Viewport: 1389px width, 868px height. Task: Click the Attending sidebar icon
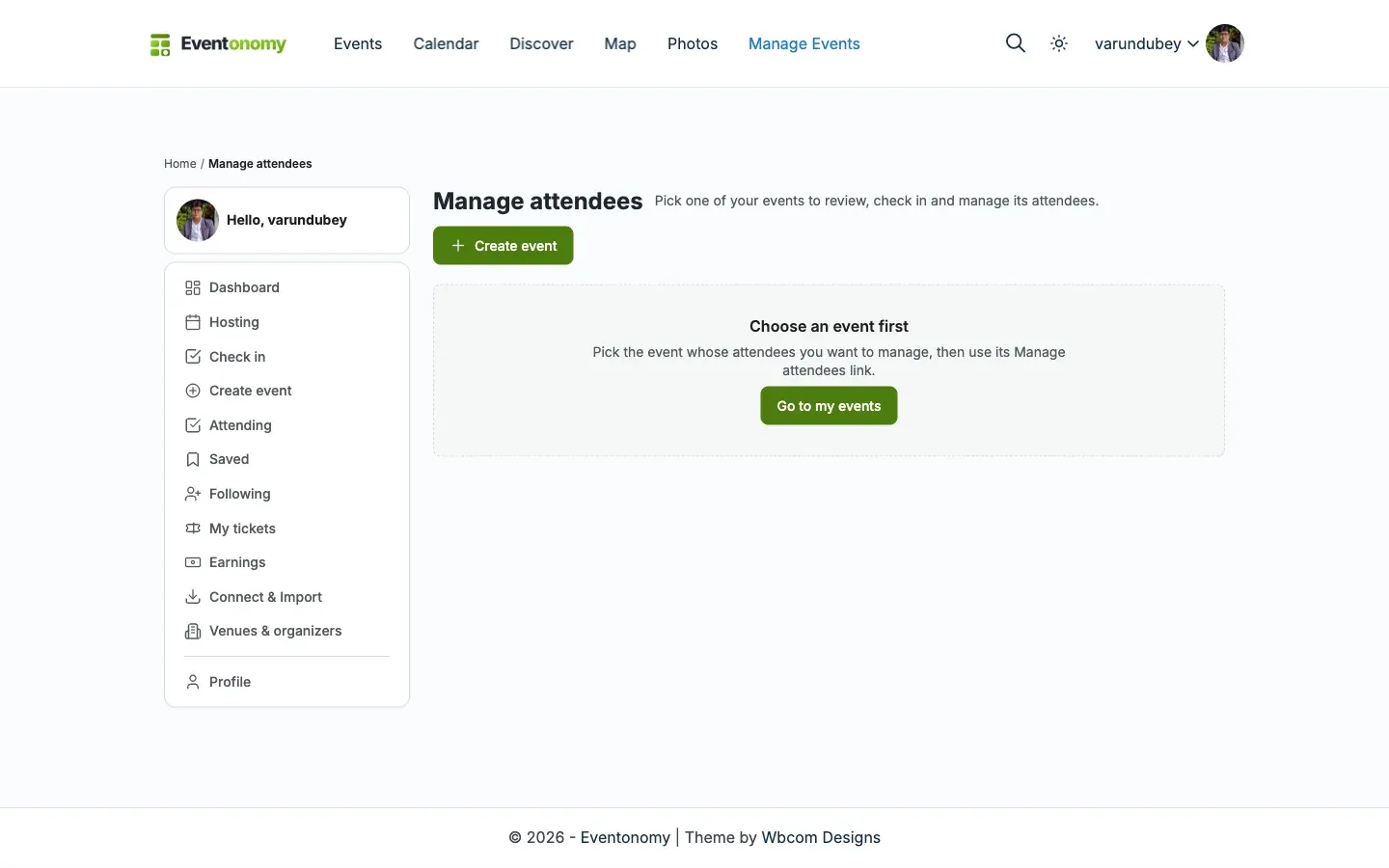coord(193,425)
